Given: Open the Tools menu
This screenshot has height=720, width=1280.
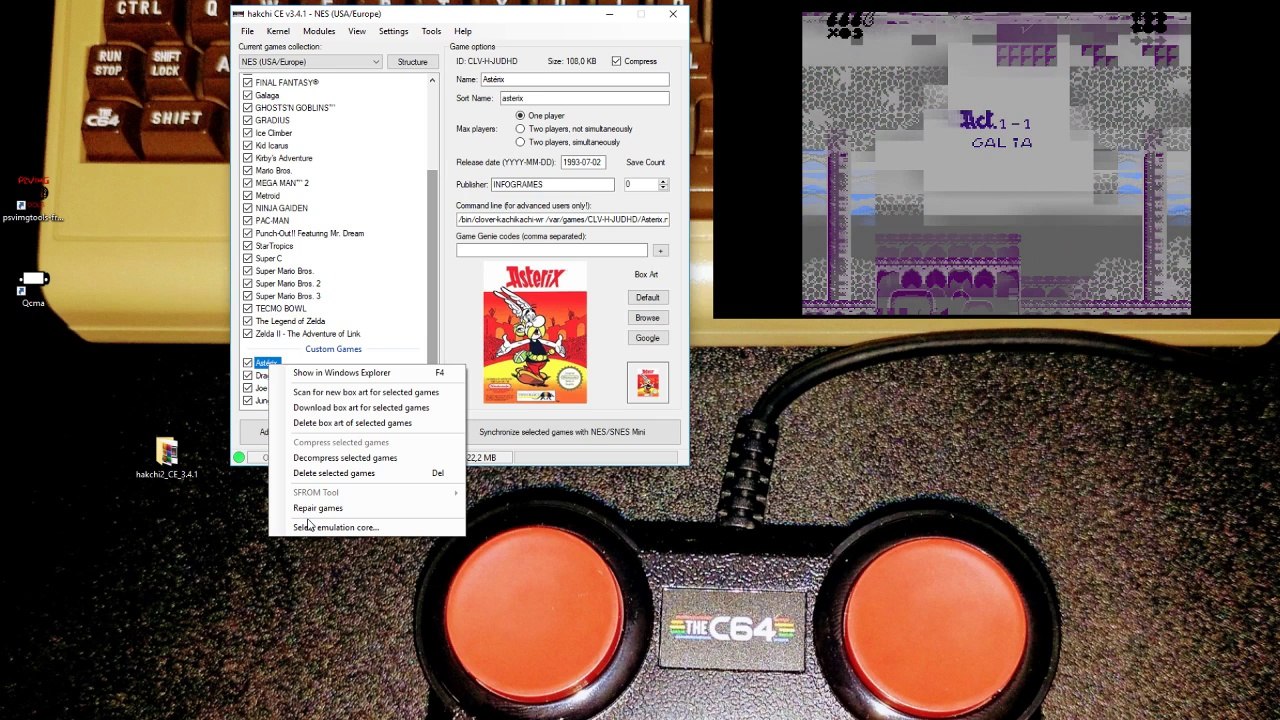Looking at the screenshot, I should coord(431,31).
